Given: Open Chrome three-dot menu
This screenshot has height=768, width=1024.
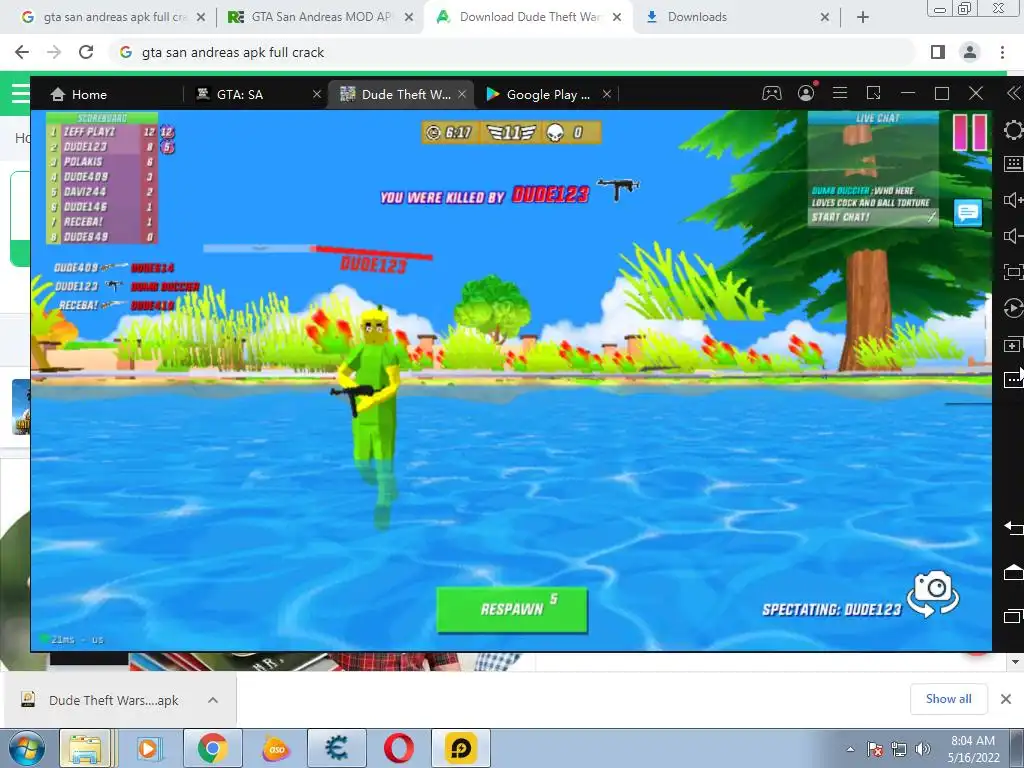Looking at the screenshot, I should (1002, 52).
